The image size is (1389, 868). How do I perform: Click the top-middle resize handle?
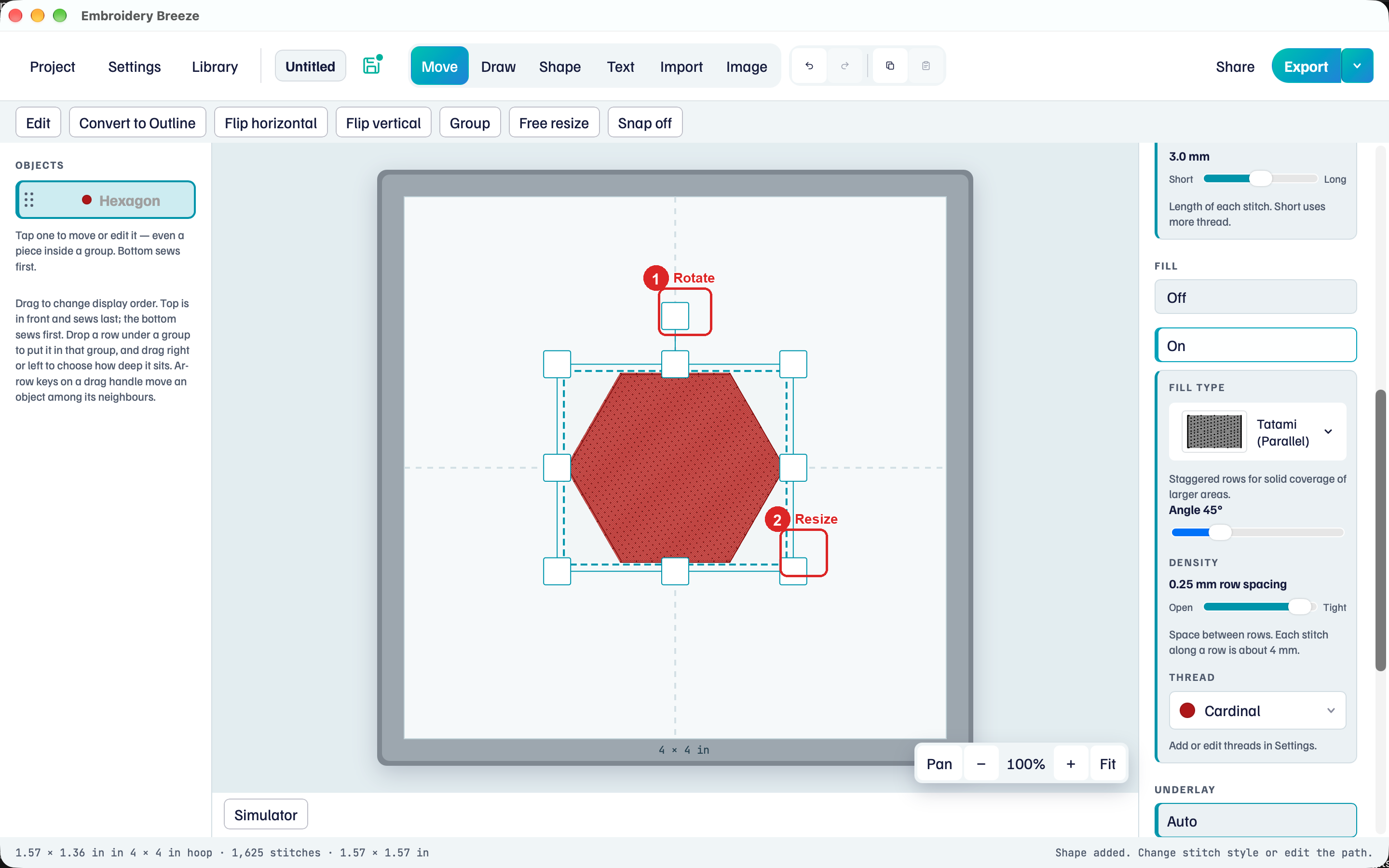click(x=675, y=364)
